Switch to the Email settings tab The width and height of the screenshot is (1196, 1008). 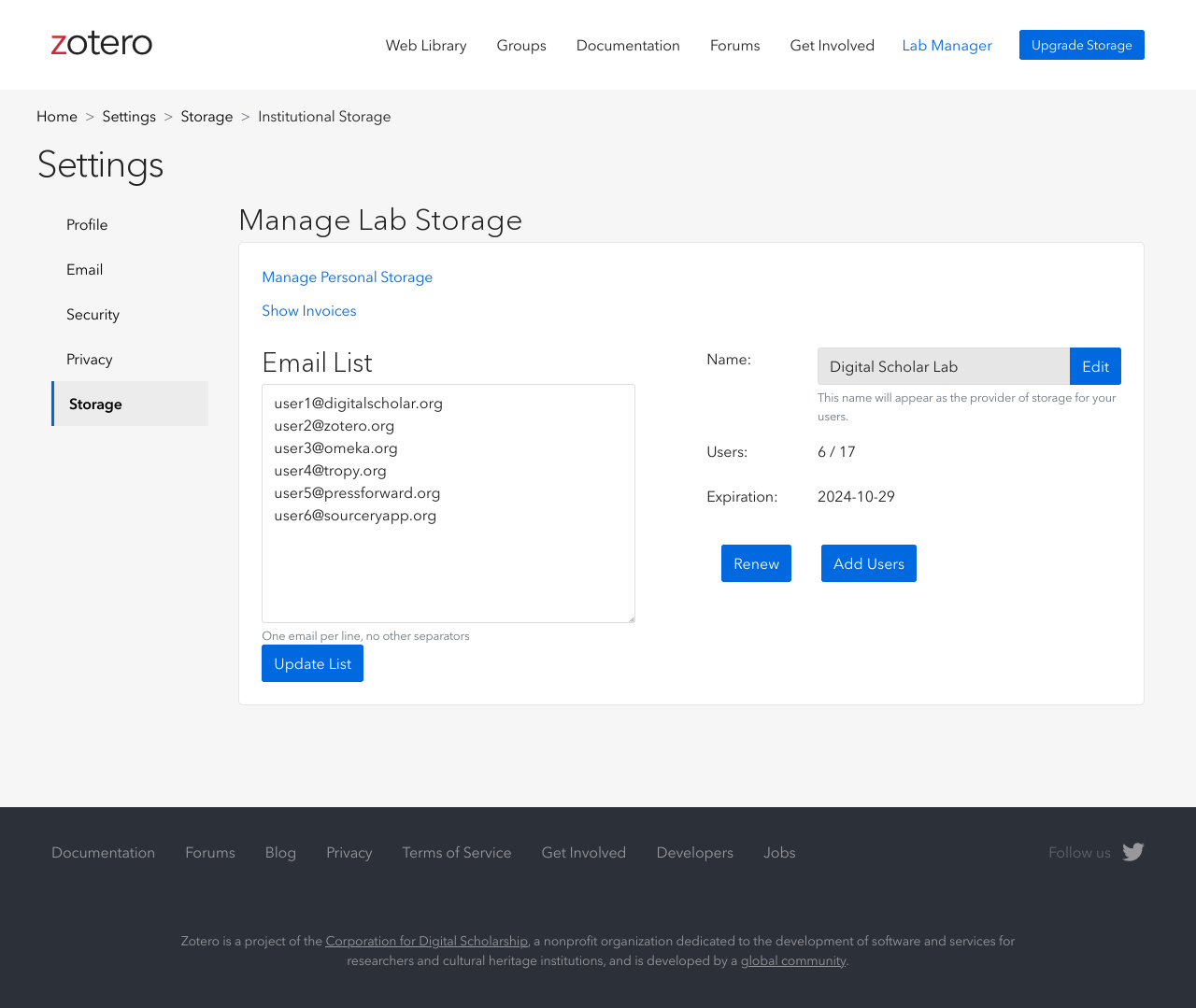click(x=130, y=269)
